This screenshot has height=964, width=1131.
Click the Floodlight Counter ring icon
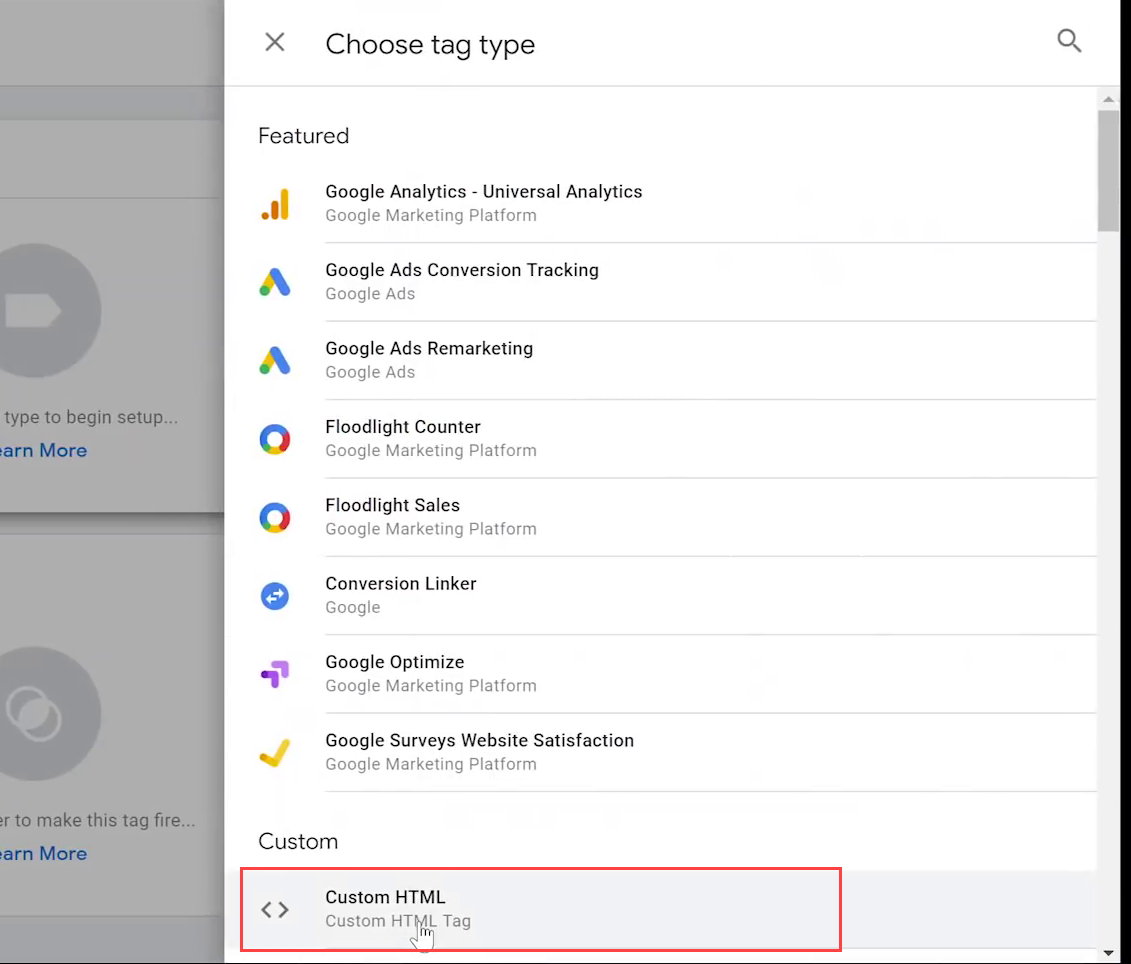click(275, 439)
